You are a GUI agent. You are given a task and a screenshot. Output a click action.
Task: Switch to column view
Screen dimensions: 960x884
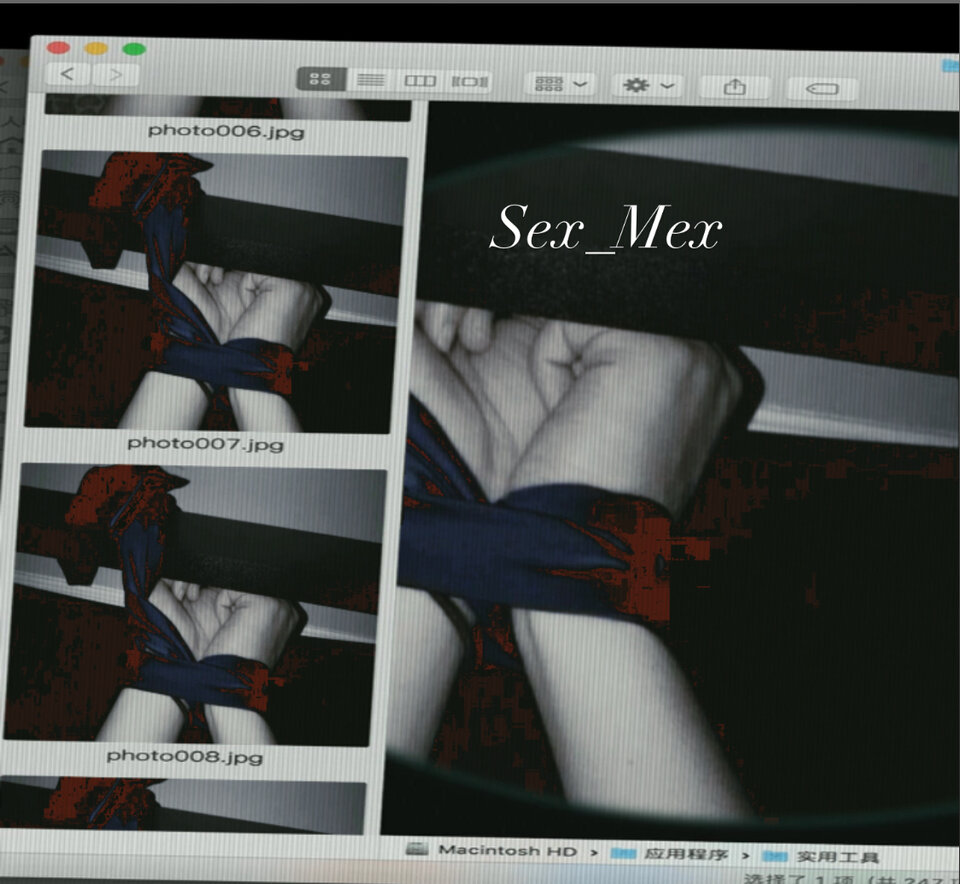click(x=420, y=81)
